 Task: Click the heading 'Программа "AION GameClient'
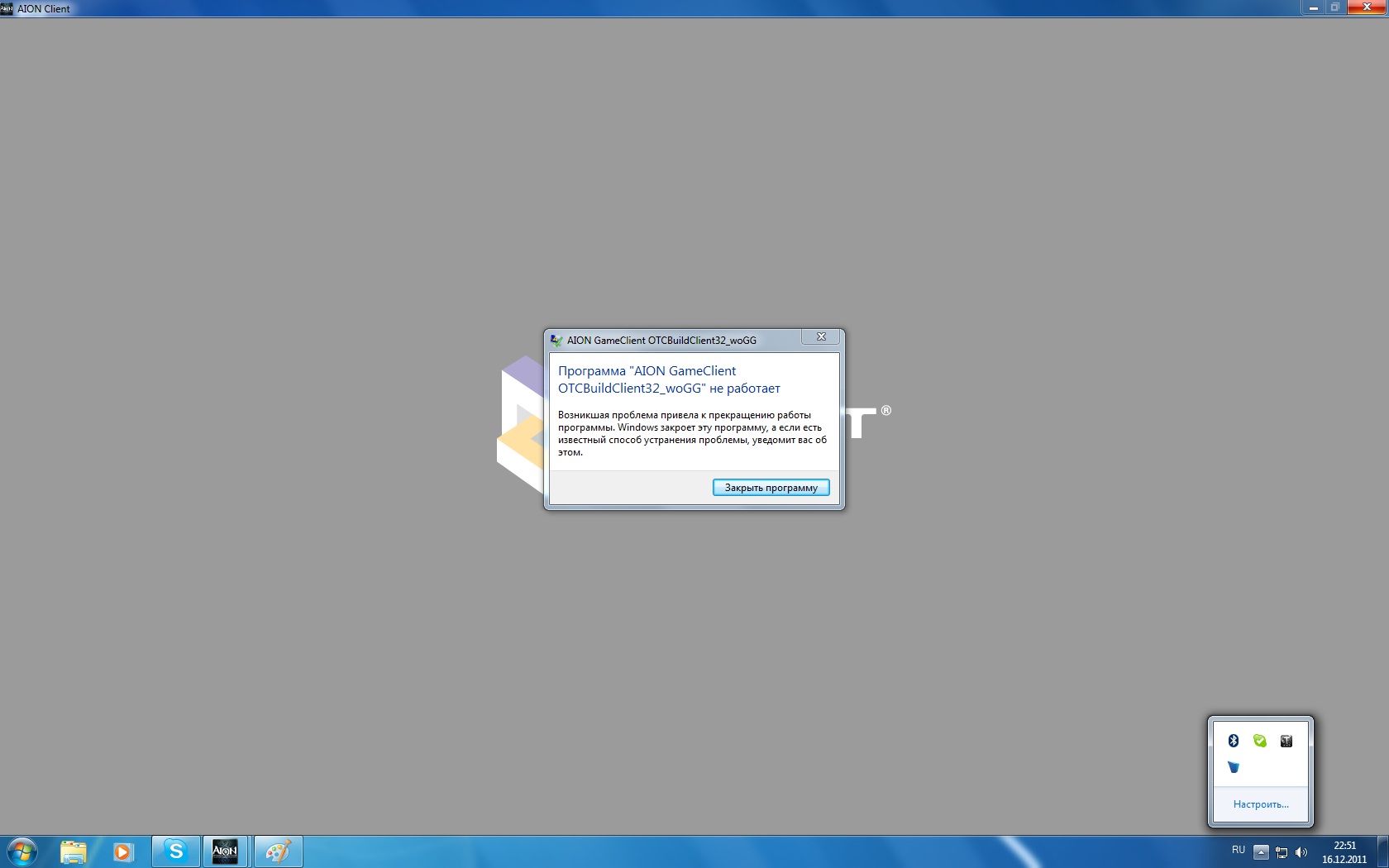(x=647, y=371)
